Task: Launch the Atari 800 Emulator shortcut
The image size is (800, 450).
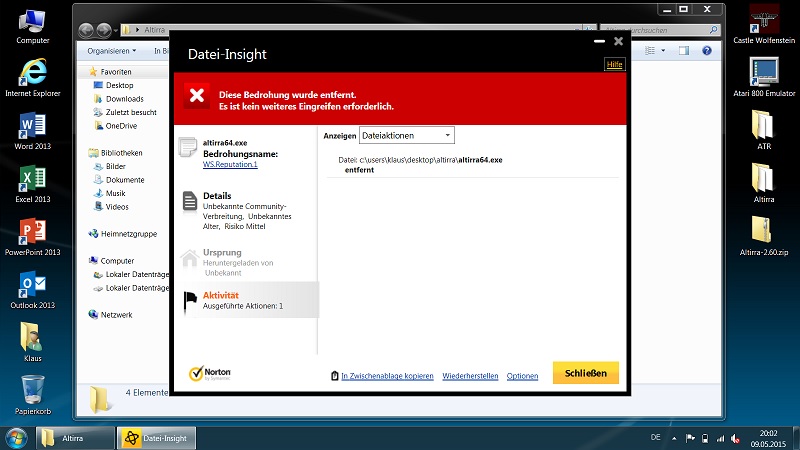Action: pyautogui.click(x=764, y=78)
